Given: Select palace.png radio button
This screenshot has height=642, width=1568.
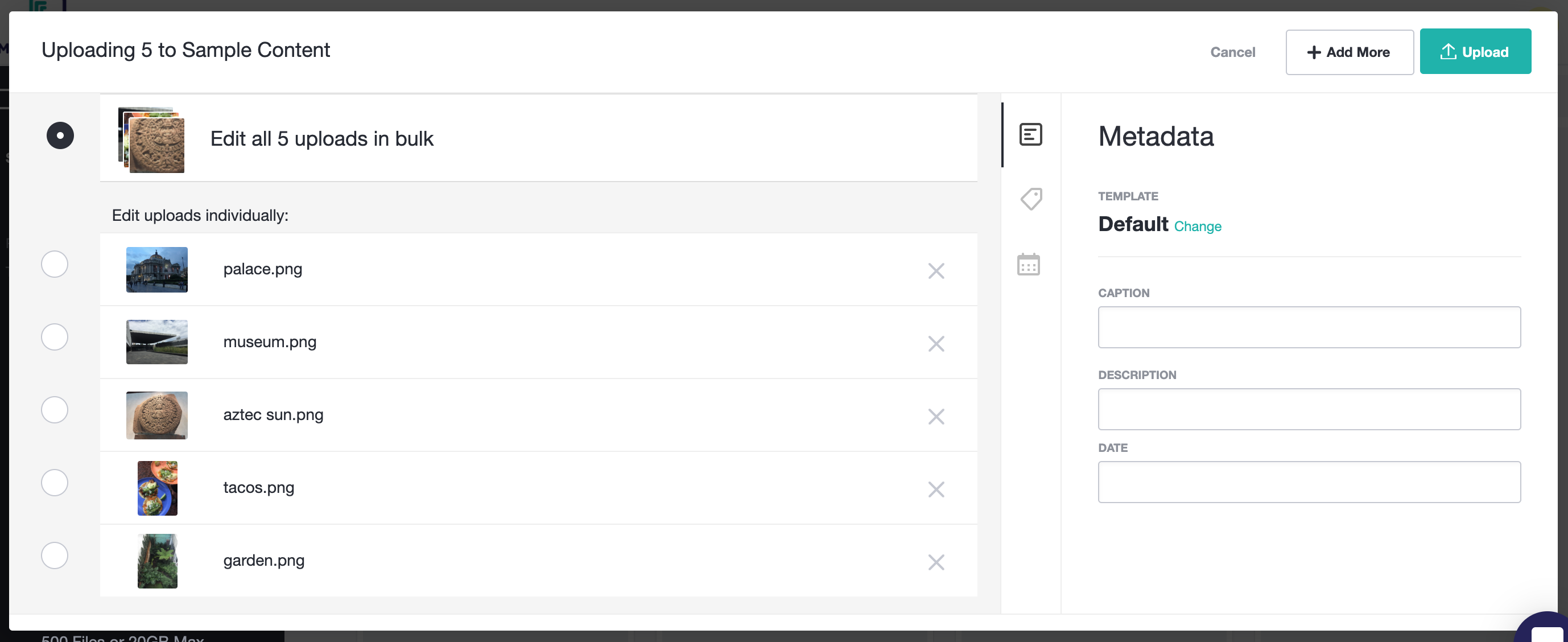Looking at the screenshot, I should [54, 264].
